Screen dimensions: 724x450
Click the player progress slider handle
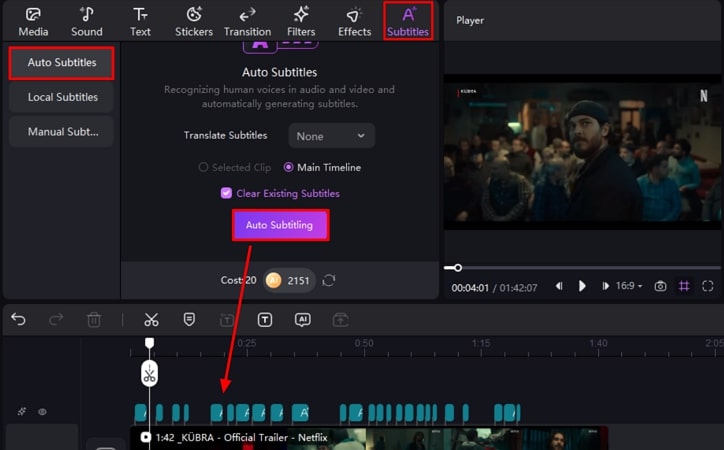[458, 268]
